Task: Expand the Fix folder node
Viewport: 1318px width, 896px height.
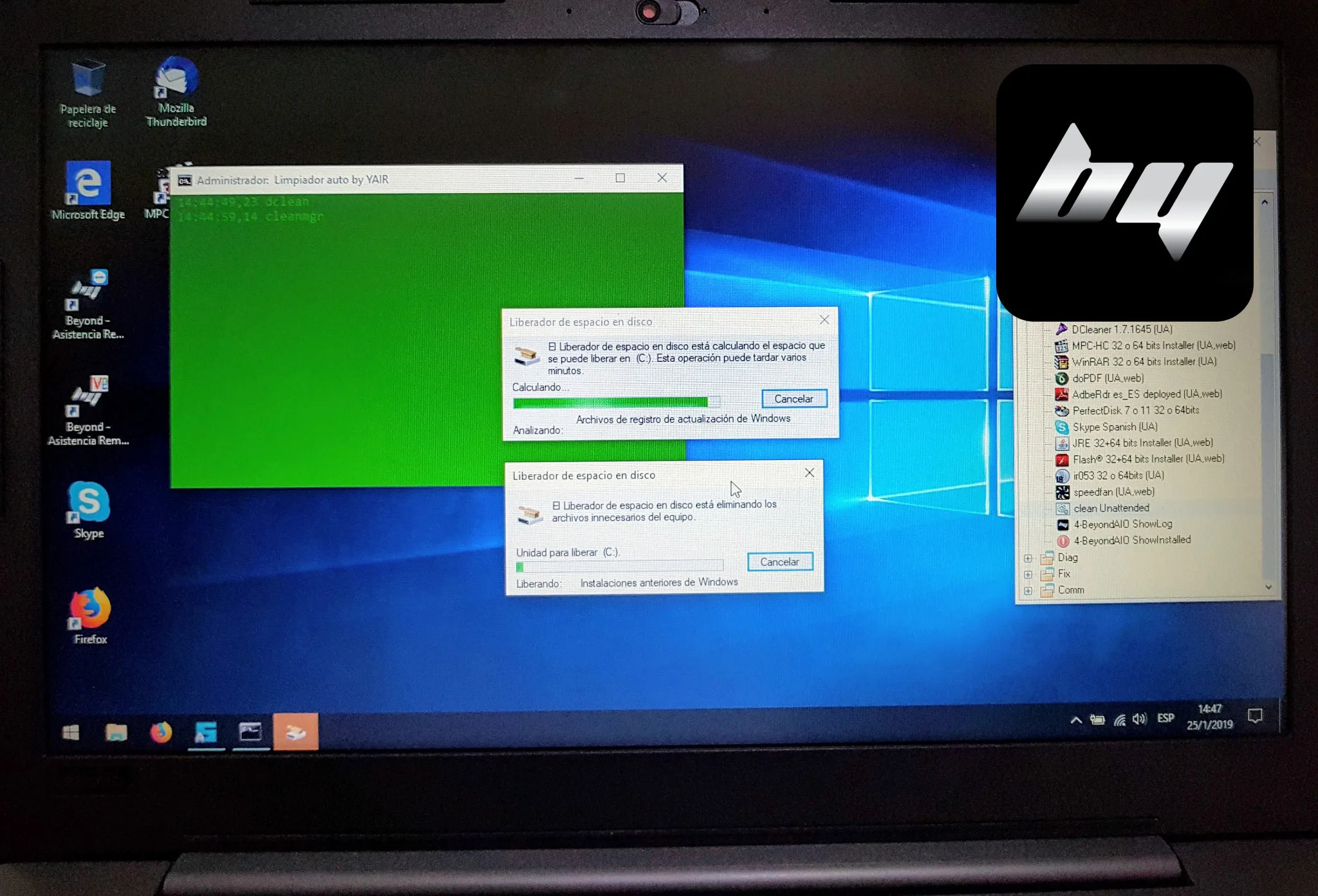Action: pyautogui.click(x=1028, y=574)
